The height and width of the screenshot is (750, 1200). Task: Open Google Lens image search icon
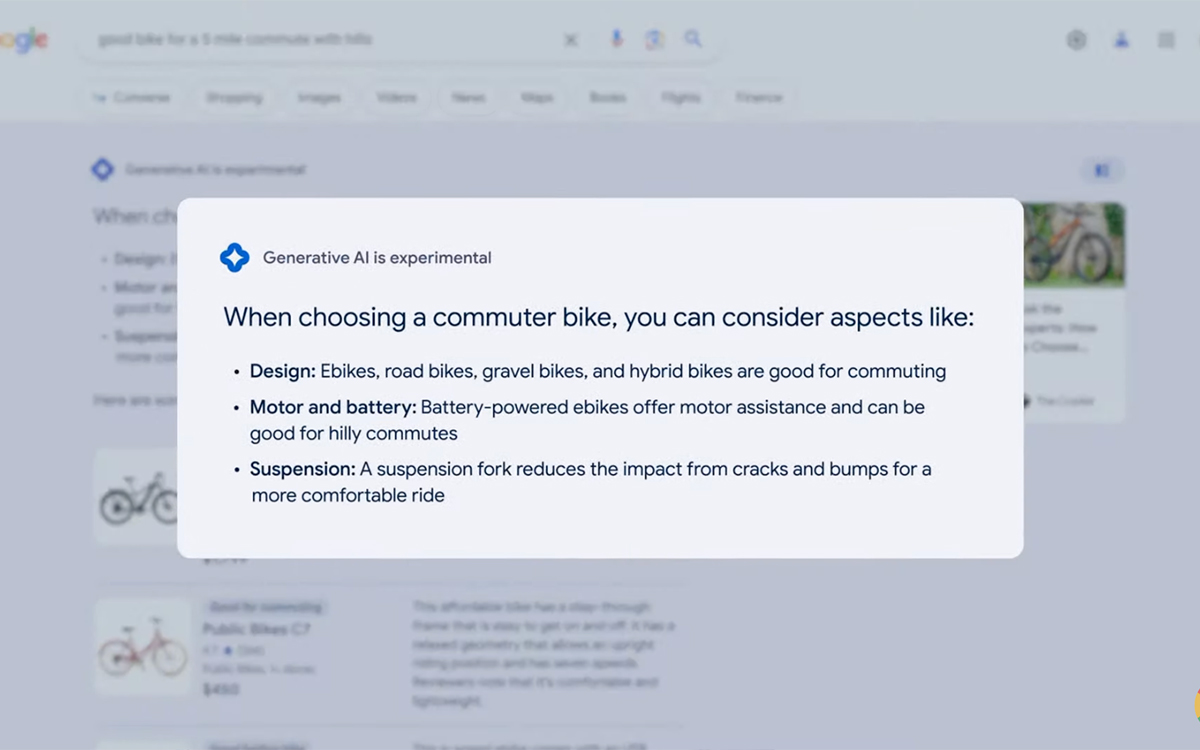655,40
